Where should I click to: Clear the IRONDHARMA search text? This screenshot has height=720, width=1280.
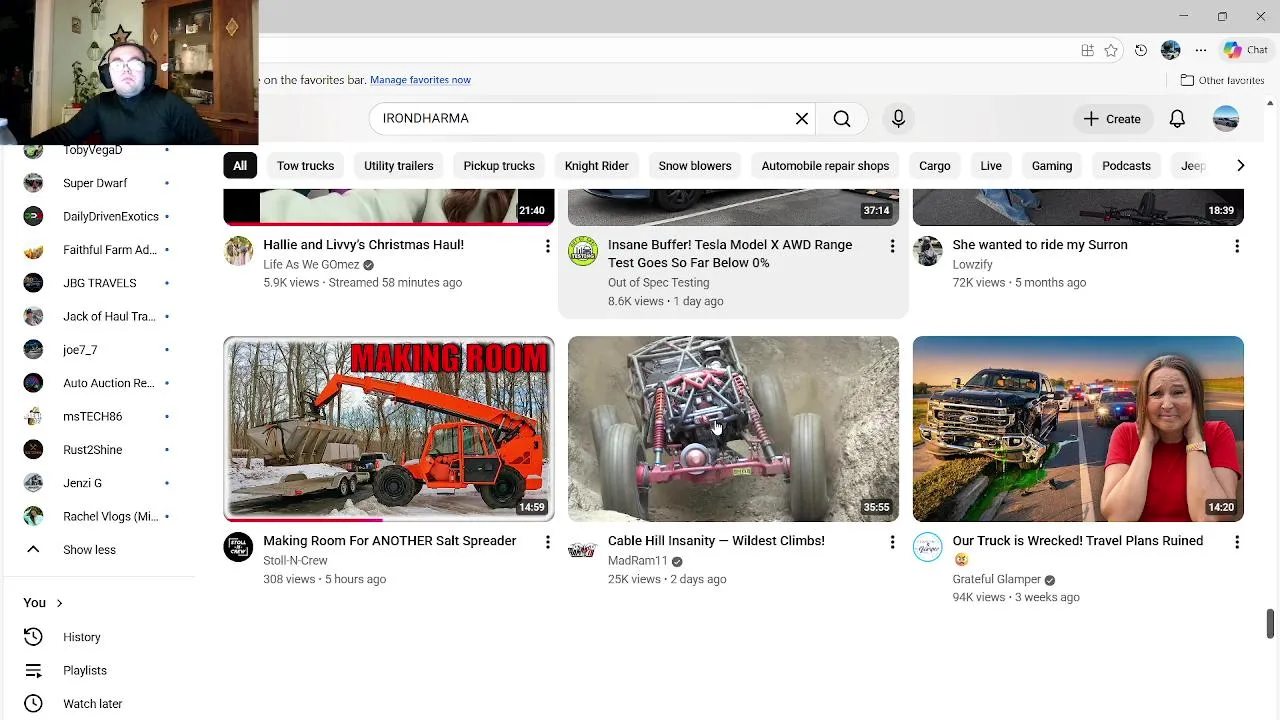tap(802, 119)
